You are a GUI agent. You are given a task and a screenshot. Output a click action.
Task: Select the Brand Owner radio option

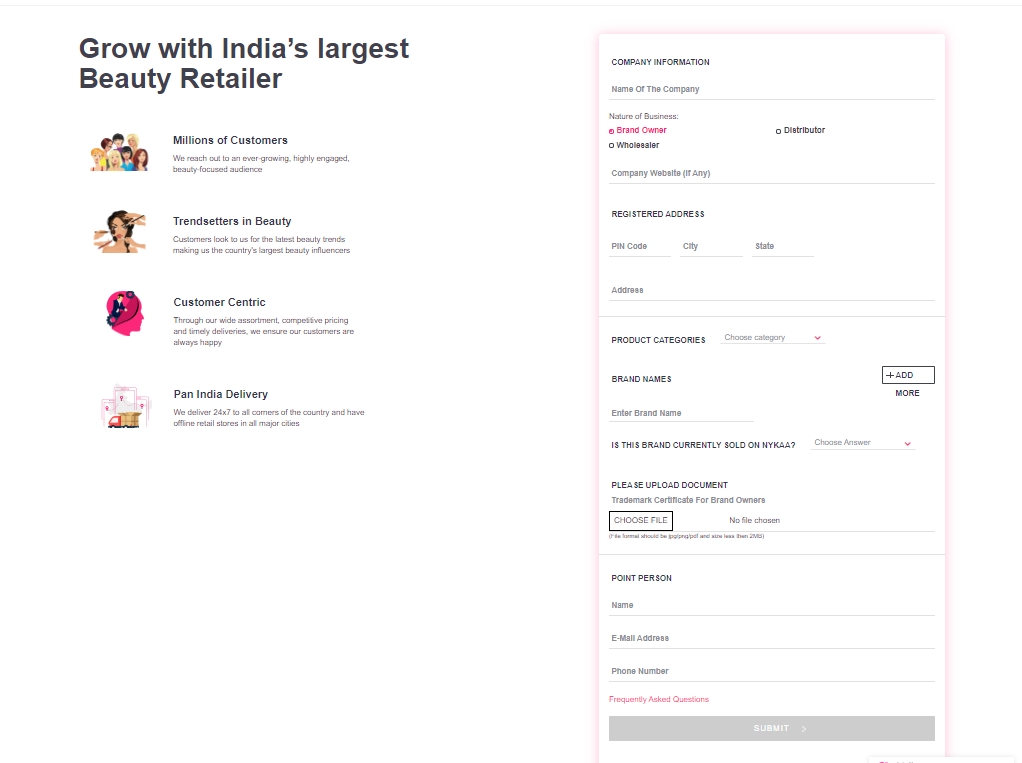[612, 131]
